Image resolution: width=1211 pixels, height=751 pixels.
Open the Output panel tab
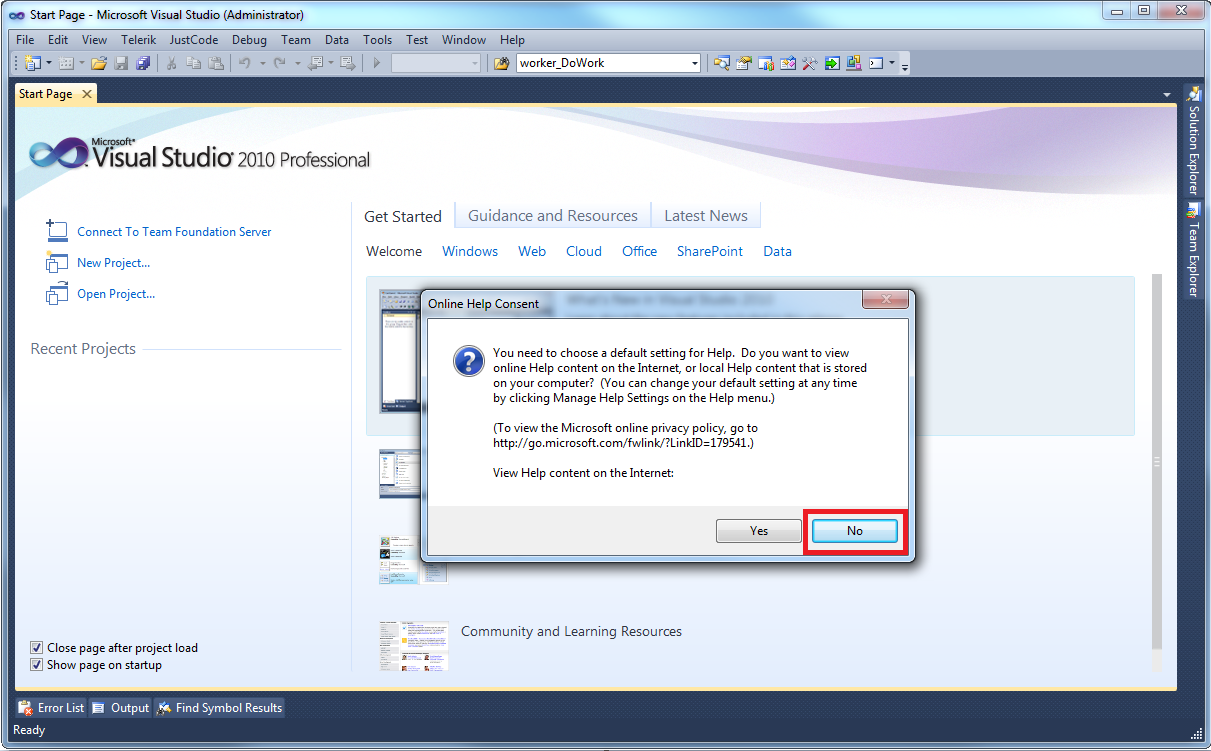(x=120, y=708)
